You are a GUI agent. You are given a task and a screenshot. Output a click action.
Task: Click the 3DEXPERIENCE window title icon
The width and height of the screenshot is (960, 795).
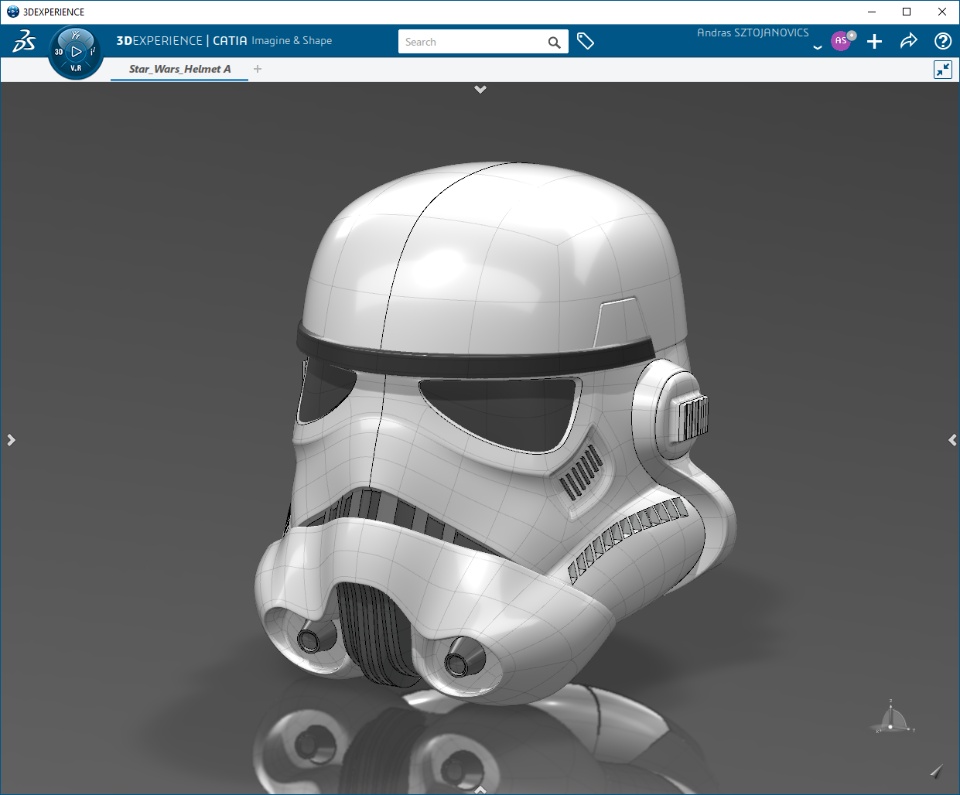pyautogui.click(x=13, y=12)
